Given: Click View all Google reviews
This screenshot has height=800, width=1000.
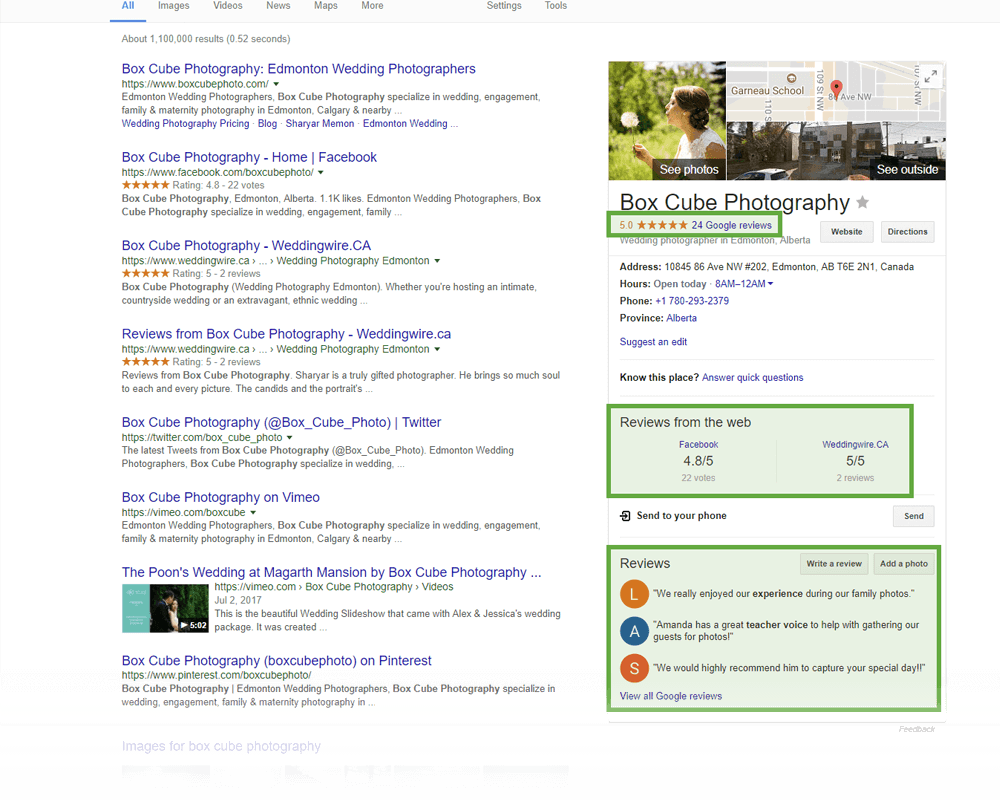Looking at the screenshot, I should click(x=671, y=696).
